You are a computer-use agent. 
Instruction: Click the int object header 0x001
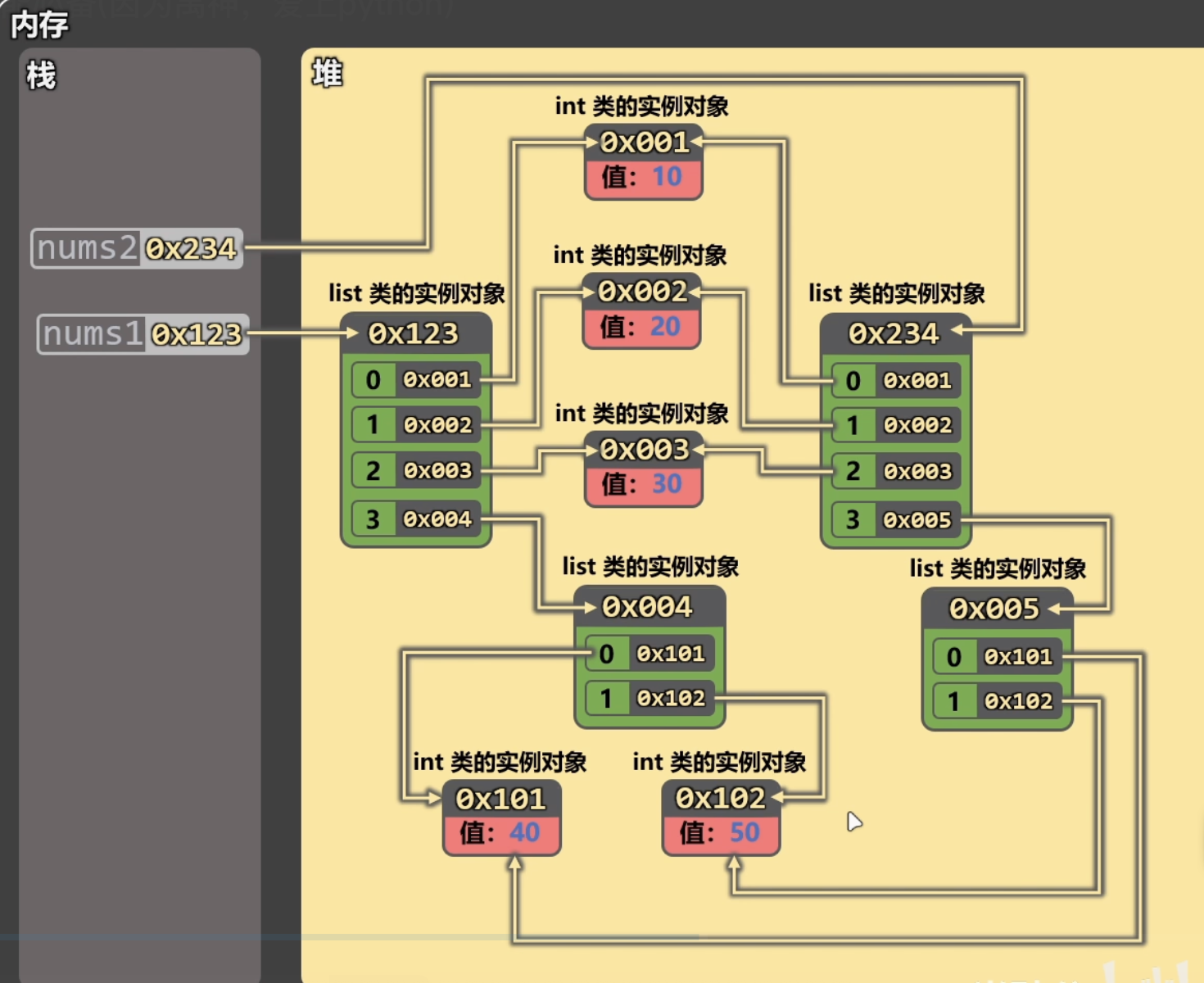[x=644, y=143]
